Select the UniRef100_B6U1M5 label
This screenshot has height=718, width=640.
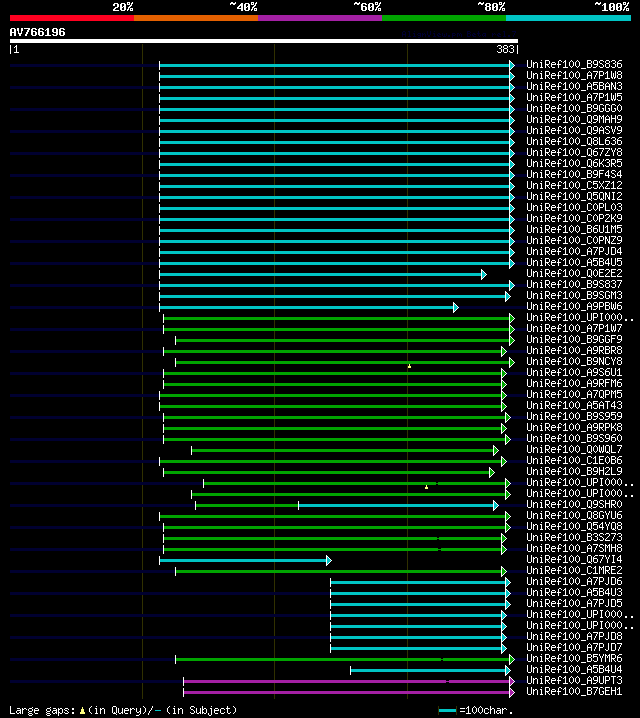[x=574, y=229]
